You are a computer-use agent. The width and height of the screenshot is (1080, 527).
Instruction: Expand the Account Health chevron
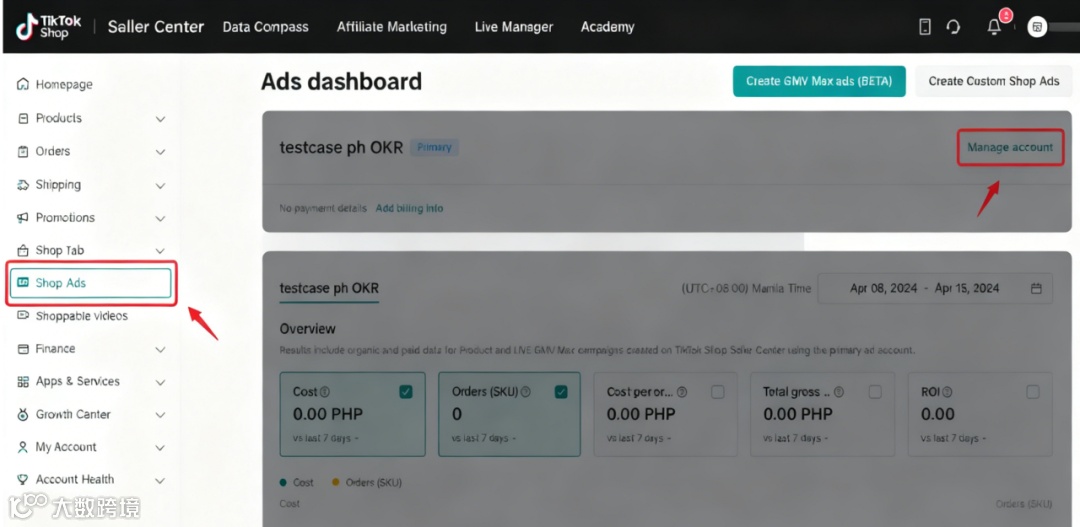point(160,481)
